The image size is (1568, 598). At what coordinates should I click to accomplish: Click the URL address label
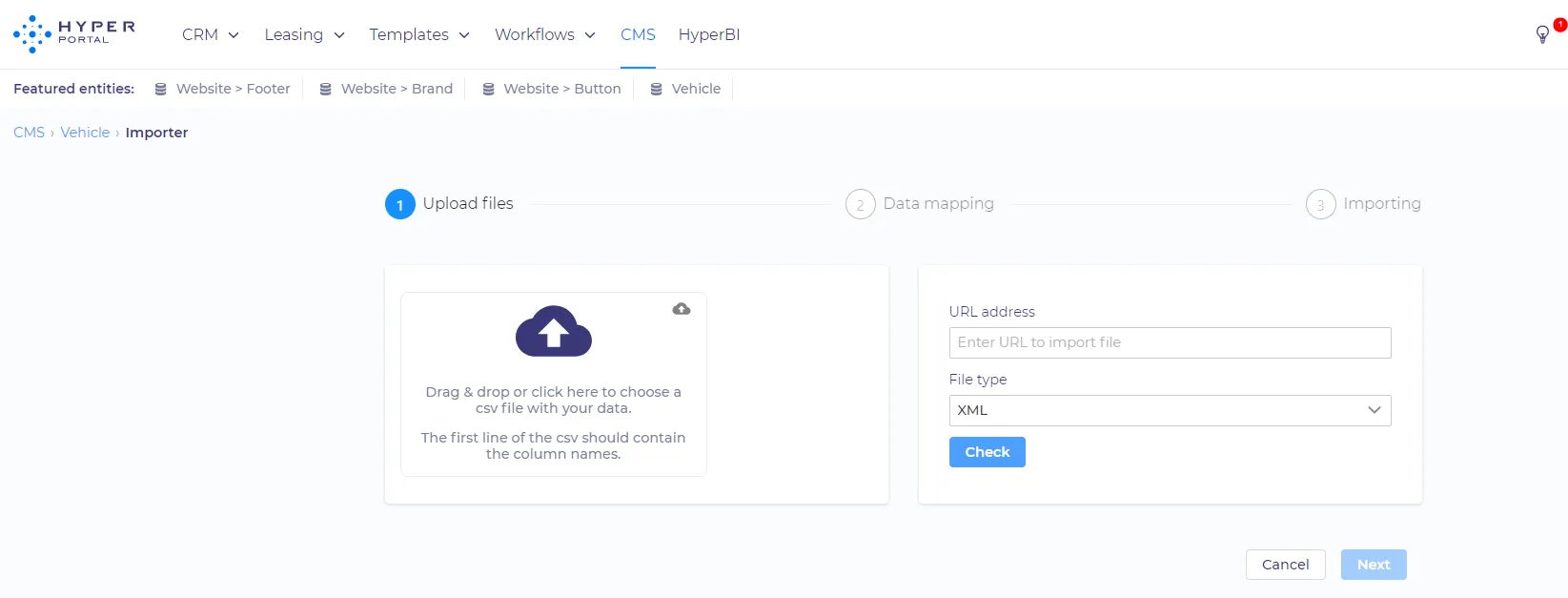pyautogui.click(x=992, y=312)
